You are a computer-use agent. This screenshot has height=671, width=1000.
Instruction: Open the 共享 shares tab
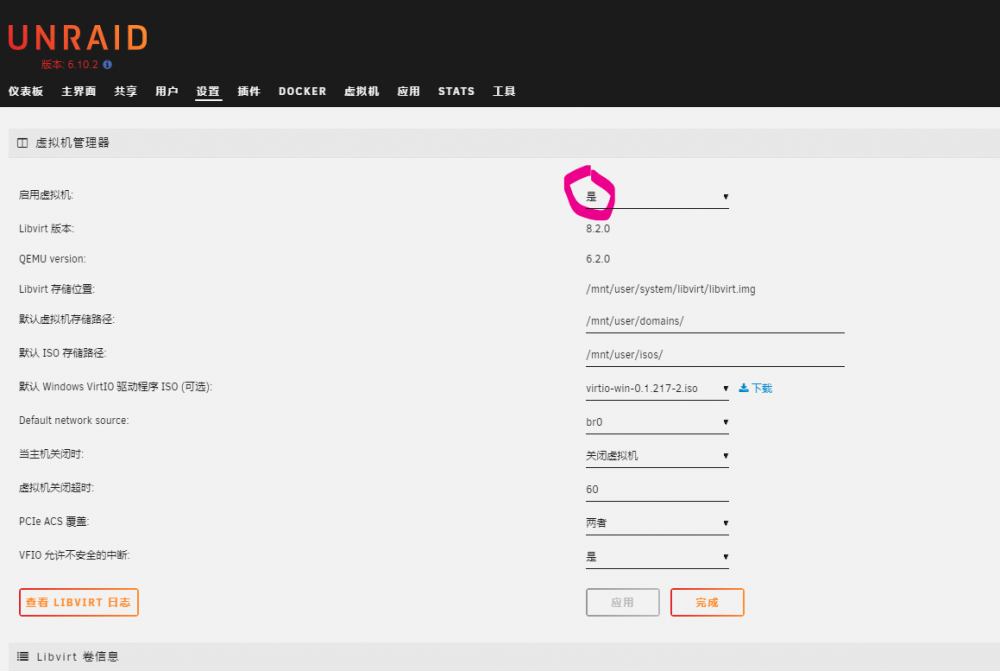(126, 91)
